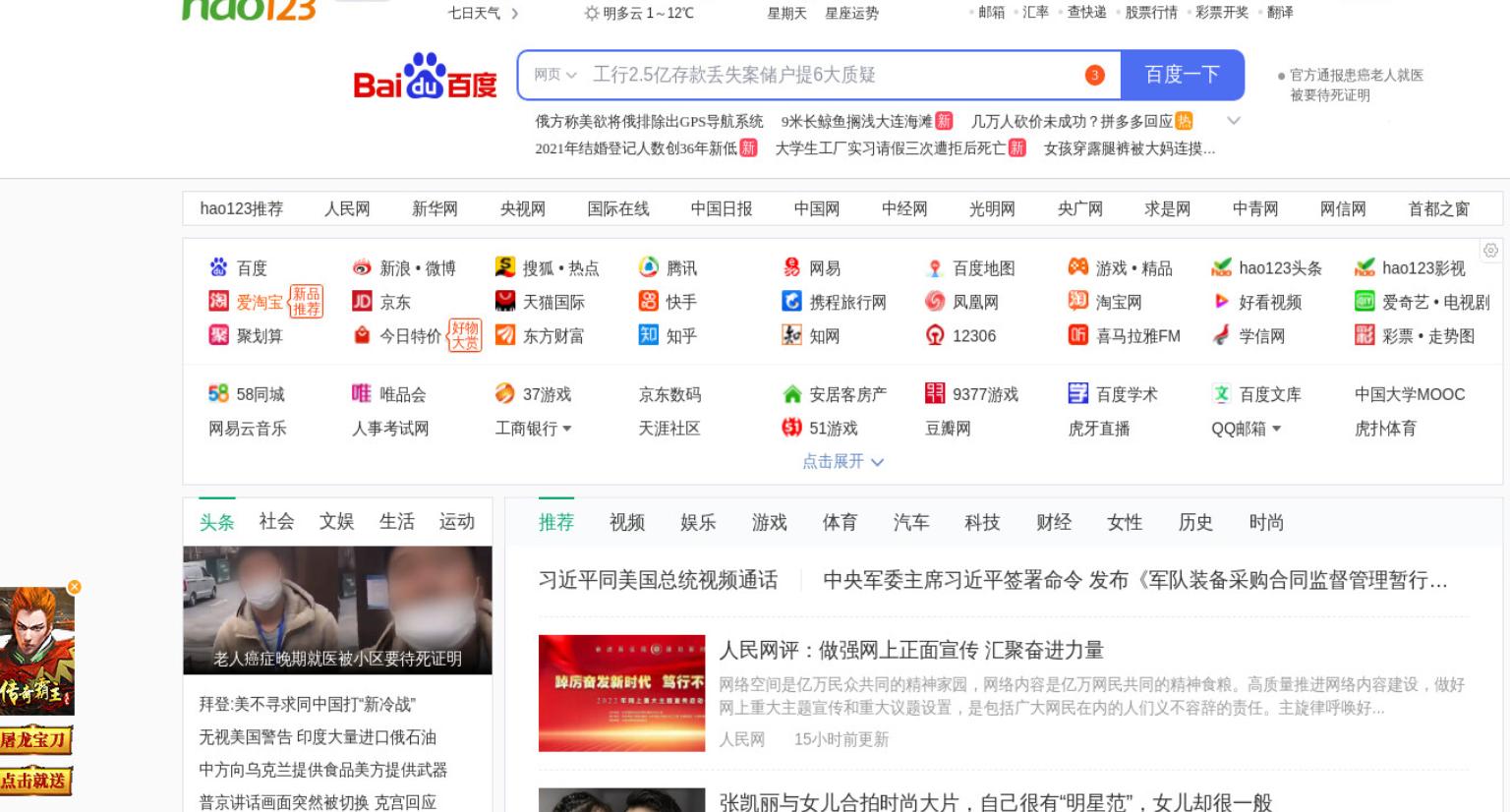1510x812 pixels.
Task: Open the 科技 feed tab
Action: [982, 522]
